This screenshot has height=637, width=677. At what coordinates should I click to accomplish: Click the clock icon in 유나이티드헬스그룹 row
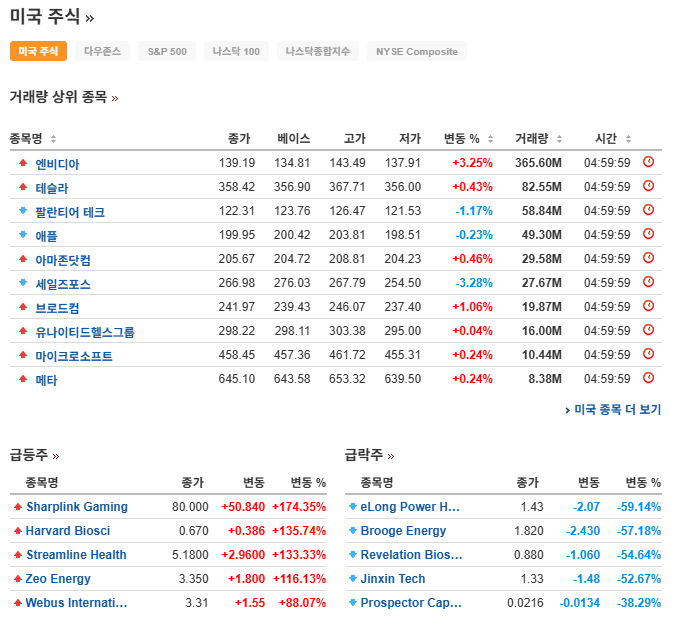[x=648, y=330]
